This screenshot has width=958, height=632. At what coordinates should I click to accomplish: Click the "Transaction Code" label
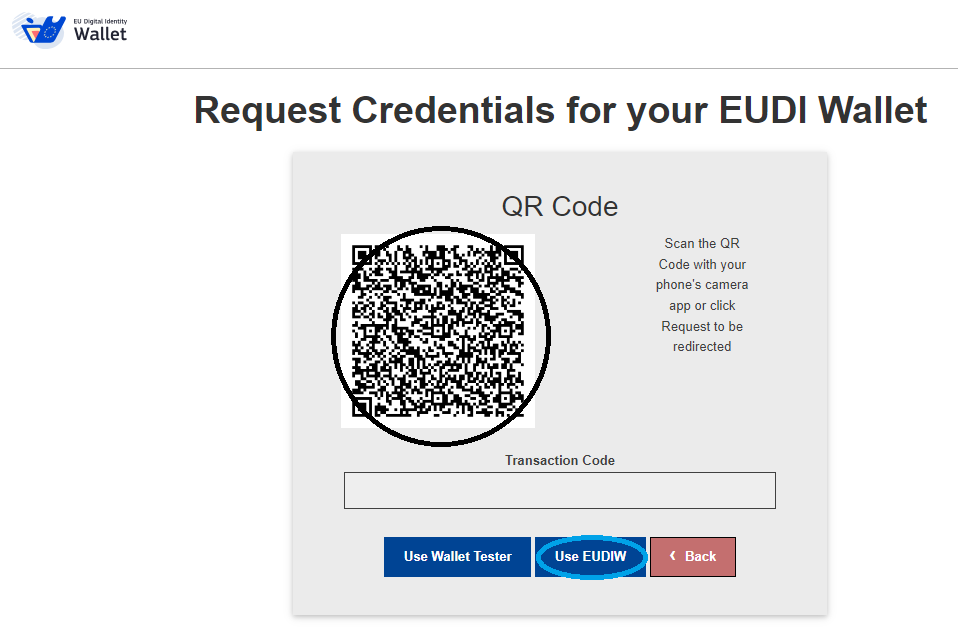[560, 461]
